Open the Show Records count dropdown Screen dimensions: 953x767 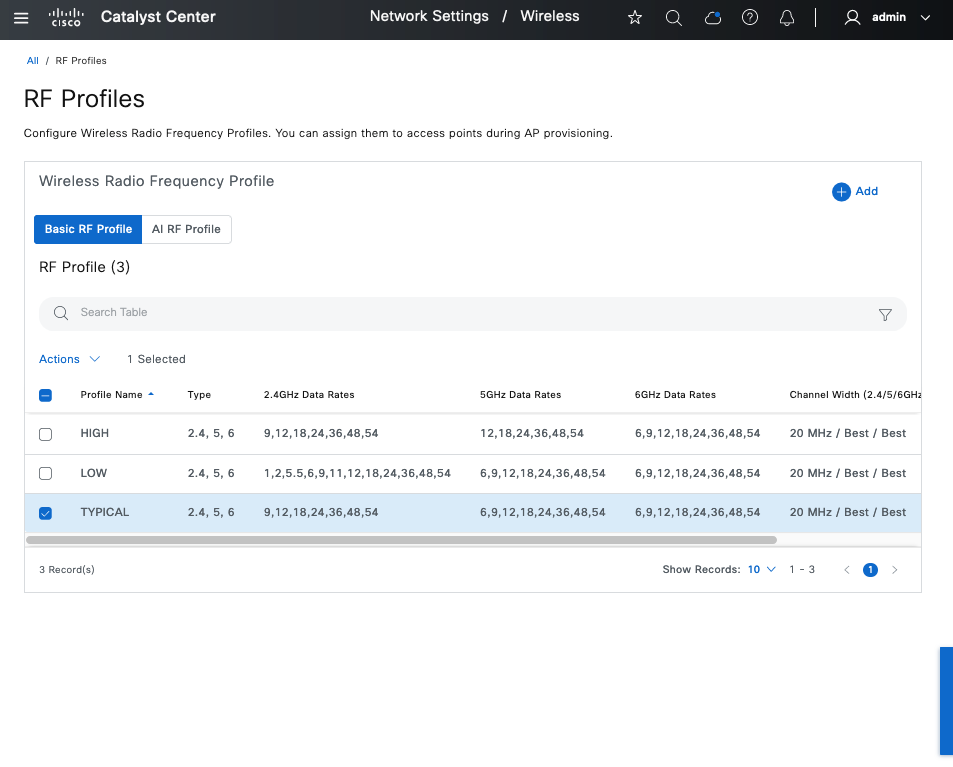coord(761,570)
